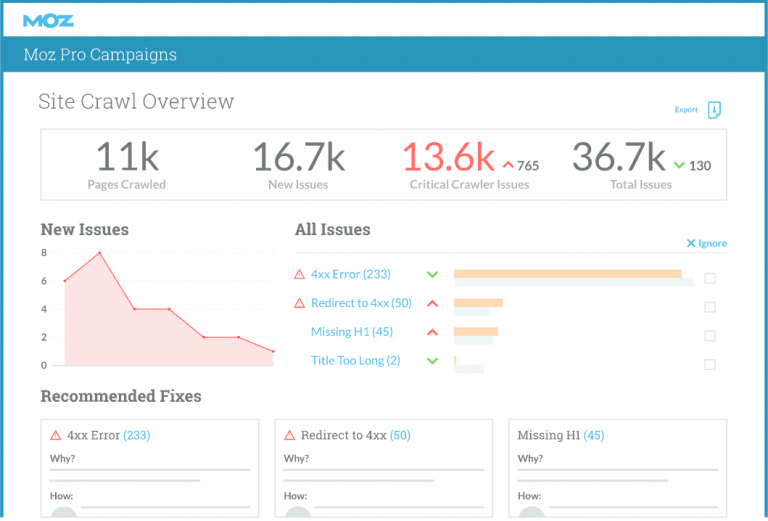
Task: Click the Export link text
Action: [x=686, y=110]
